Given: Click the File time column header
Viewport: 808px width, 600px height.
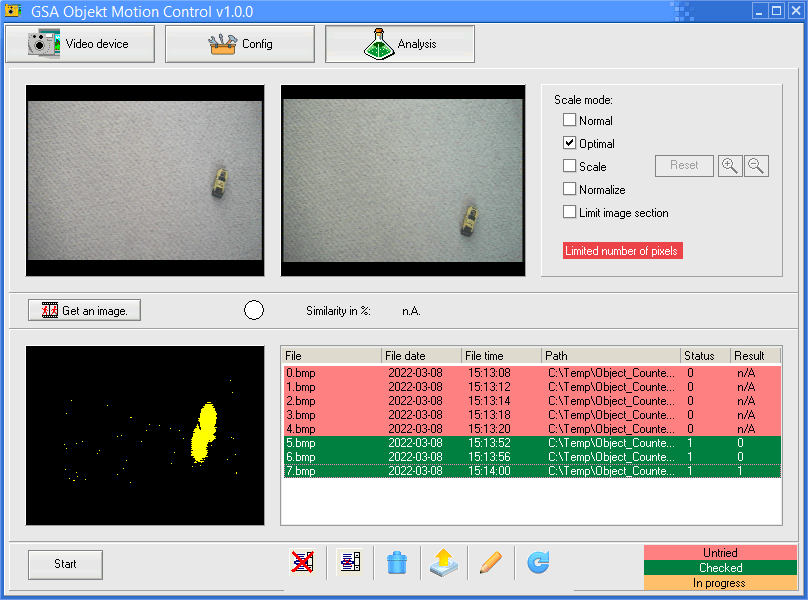Looking at the screenshot, I should pos(501,356).
